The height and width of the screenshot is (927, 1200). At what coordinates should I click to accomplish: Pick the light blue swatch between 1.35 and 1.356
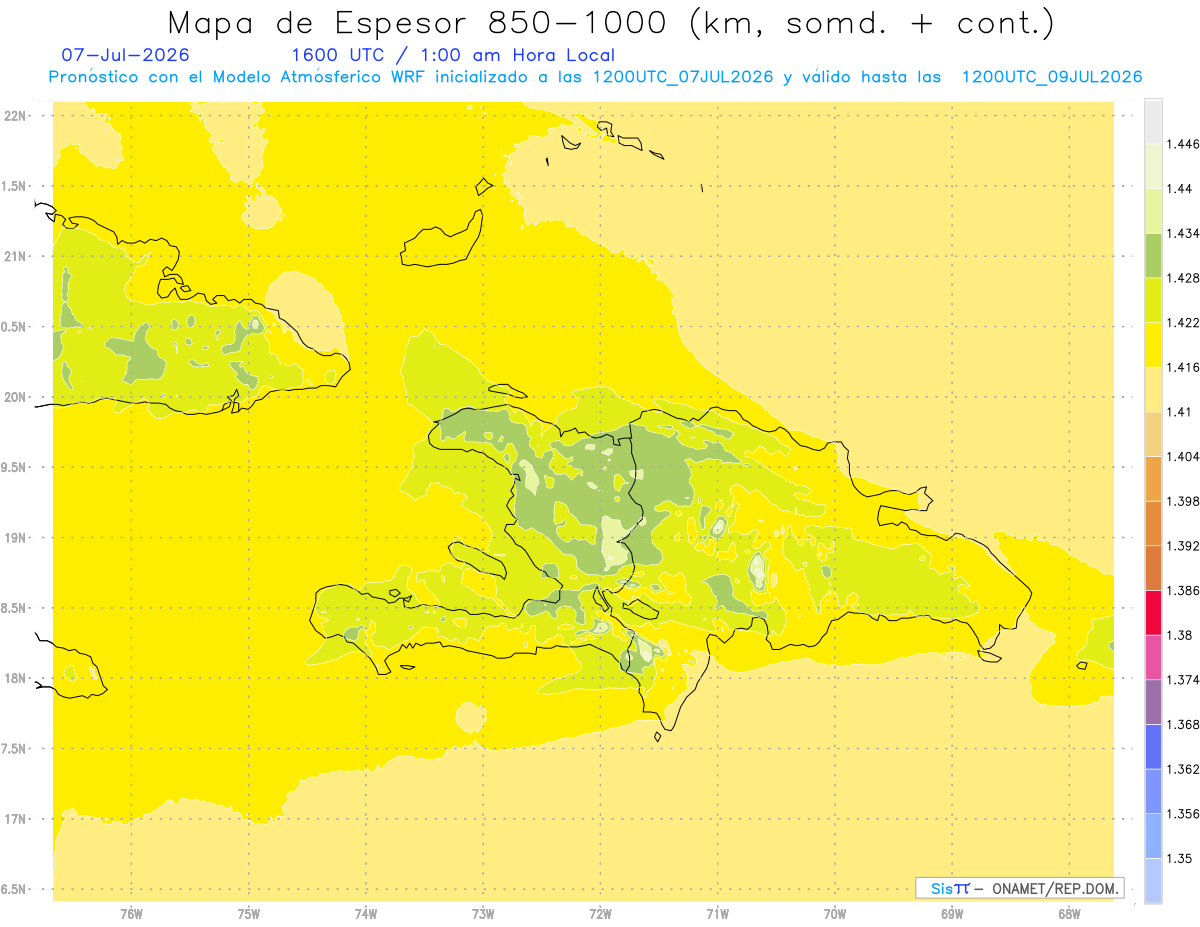(x=1153, y=836)
